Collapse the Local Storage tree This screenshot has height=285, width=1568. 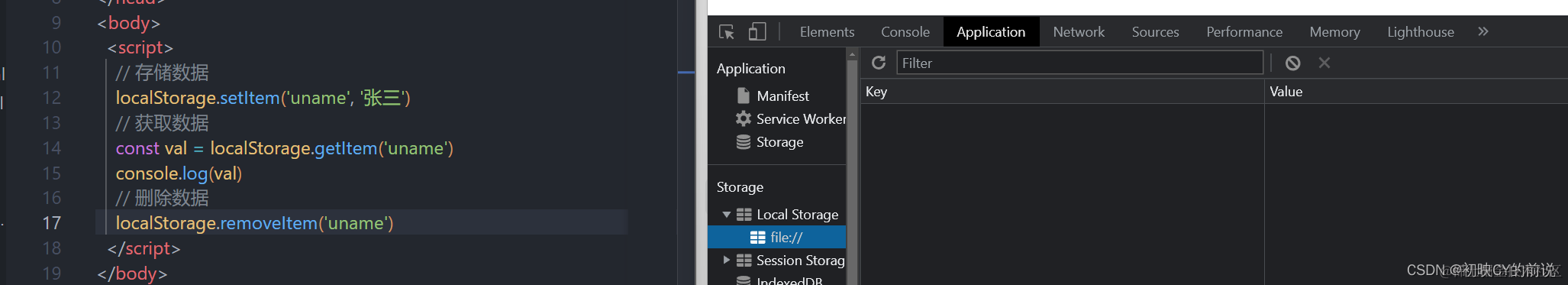(726, 215)
